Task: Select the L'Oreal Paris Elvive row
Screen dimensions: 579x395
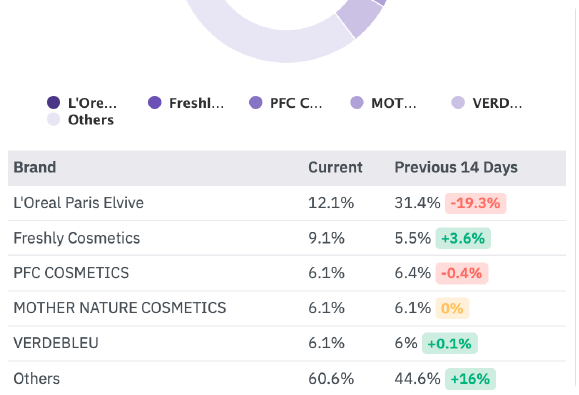Action: pos(287,203)
